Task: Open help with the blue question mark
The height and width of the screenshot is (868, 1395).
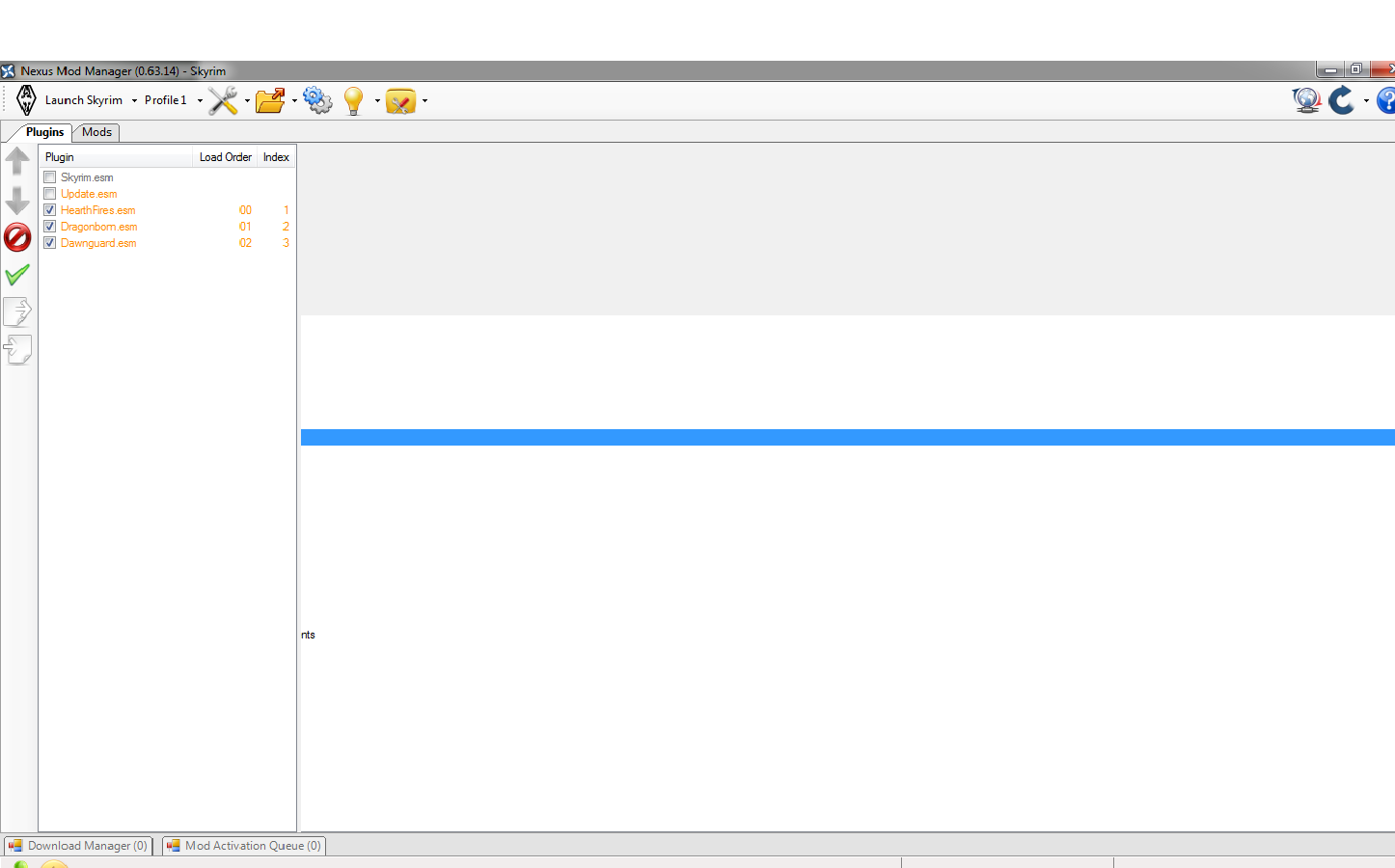Action: click(1386, 100)
